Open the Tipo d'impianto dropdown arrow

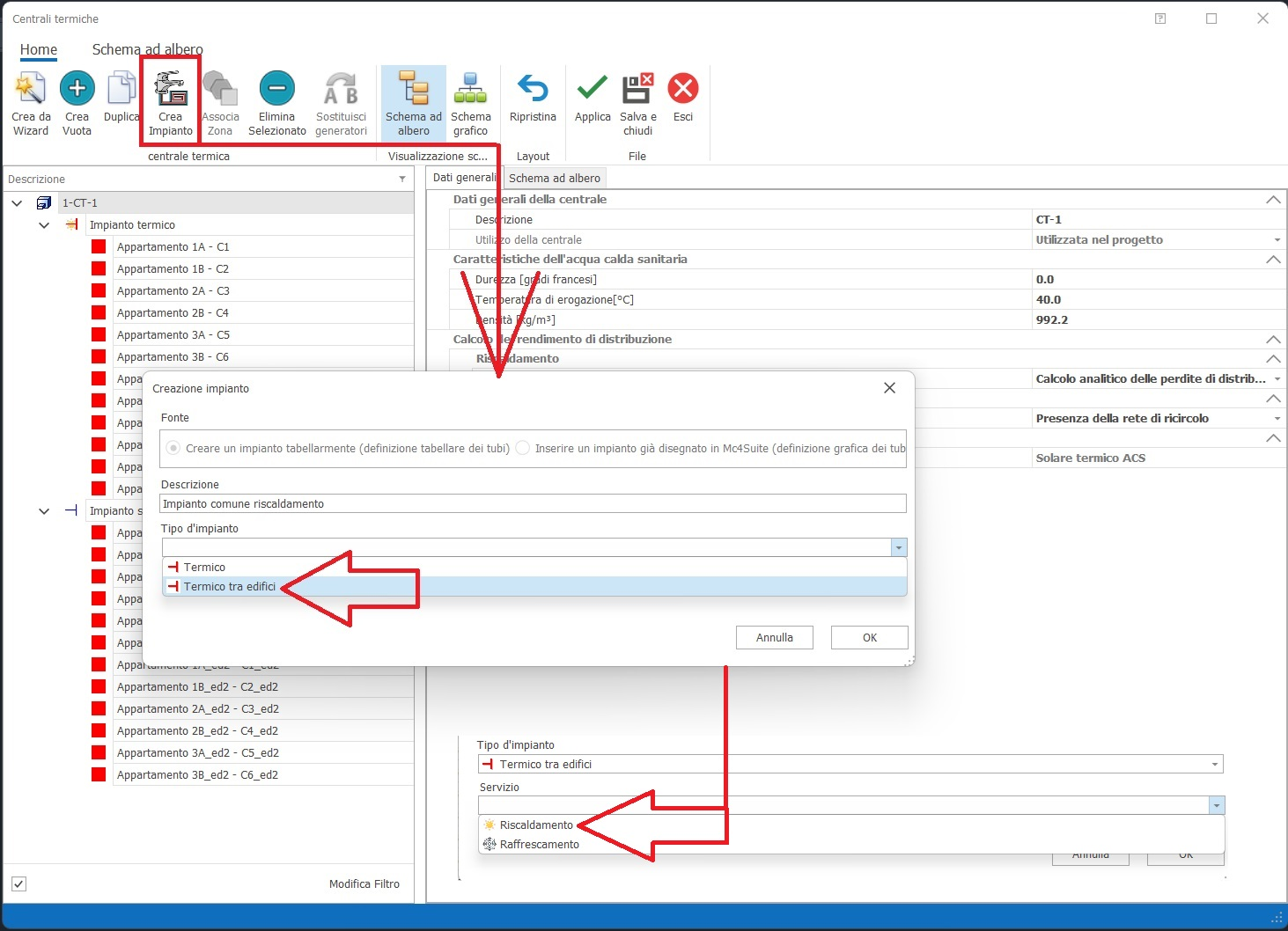tap(898, 547)
